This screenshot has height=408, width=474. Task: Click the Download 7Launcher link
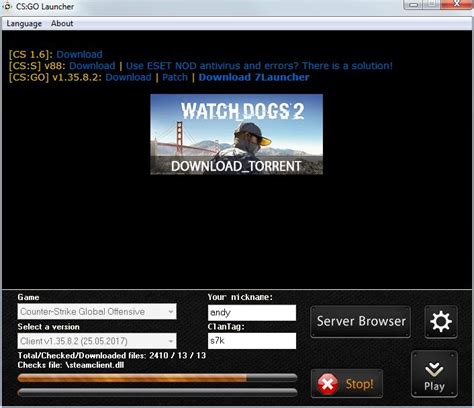254,77
